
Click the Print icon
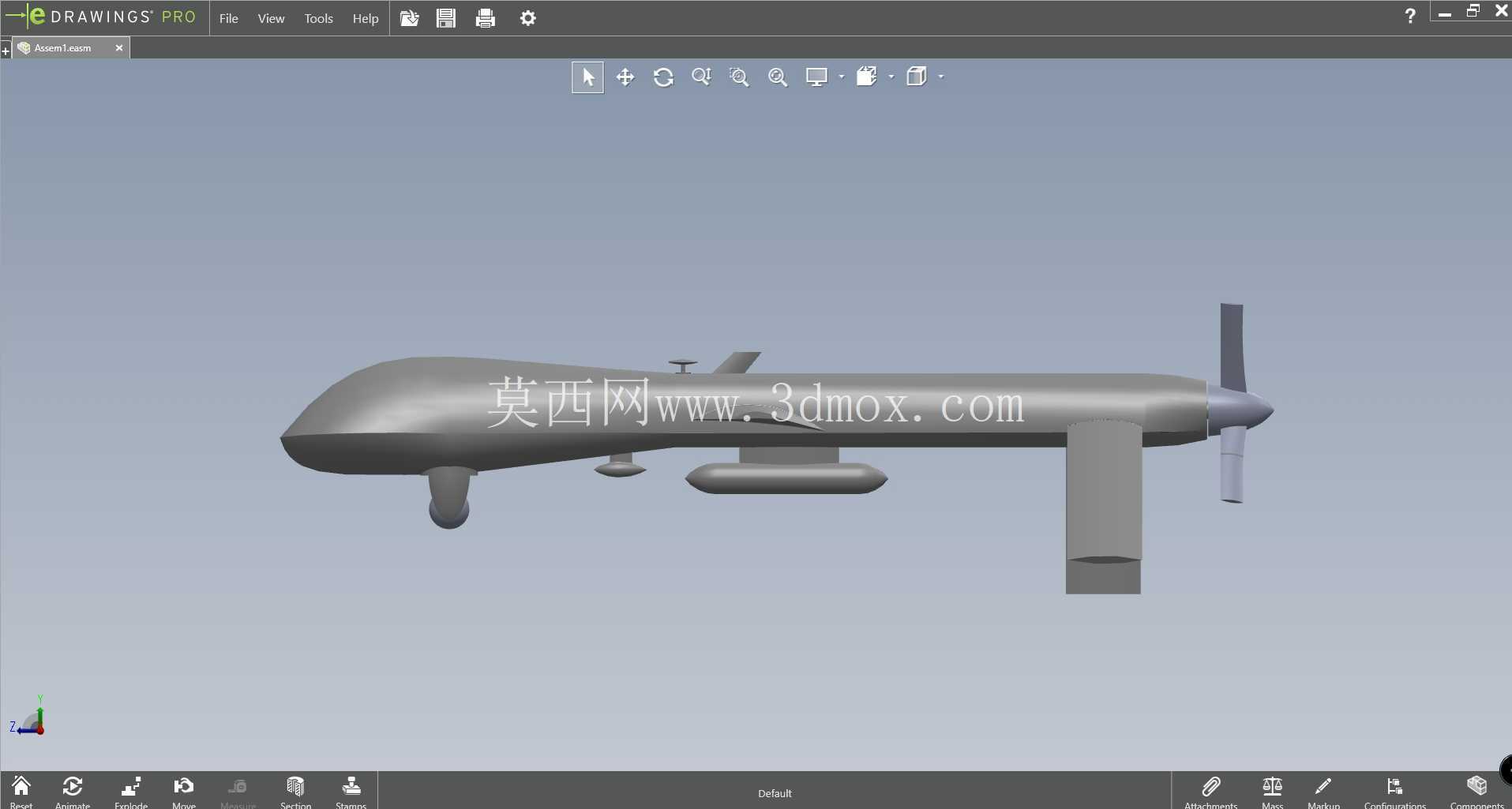tap(486, 17)
